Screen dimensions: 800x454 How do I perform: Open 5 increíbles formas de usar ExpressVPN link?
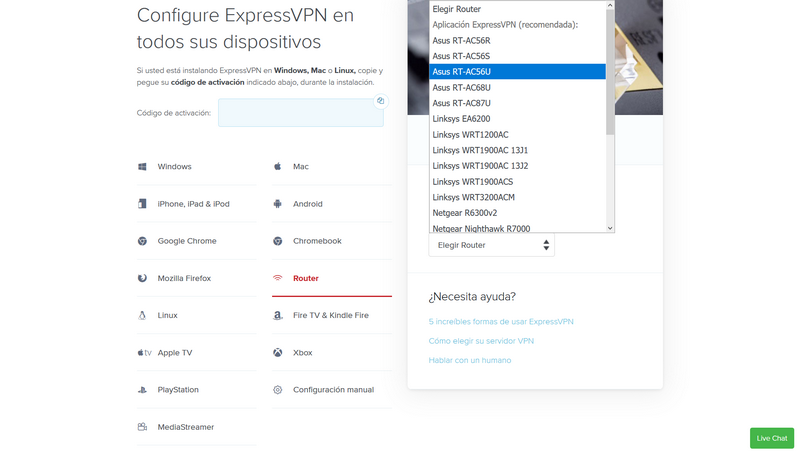tap(501, 322)
